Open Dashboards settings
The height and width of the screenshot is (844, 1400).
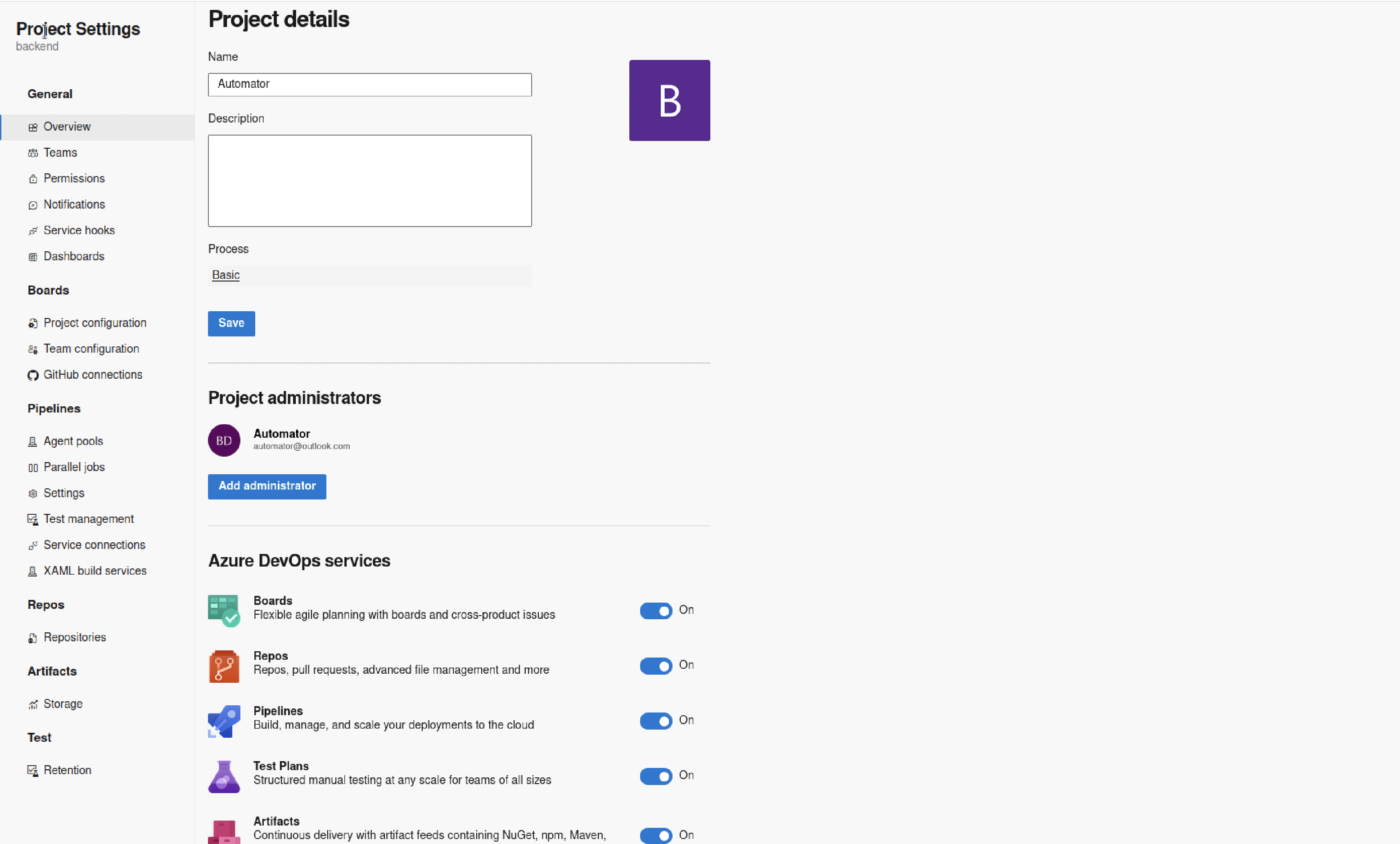(x=98, y=257)
